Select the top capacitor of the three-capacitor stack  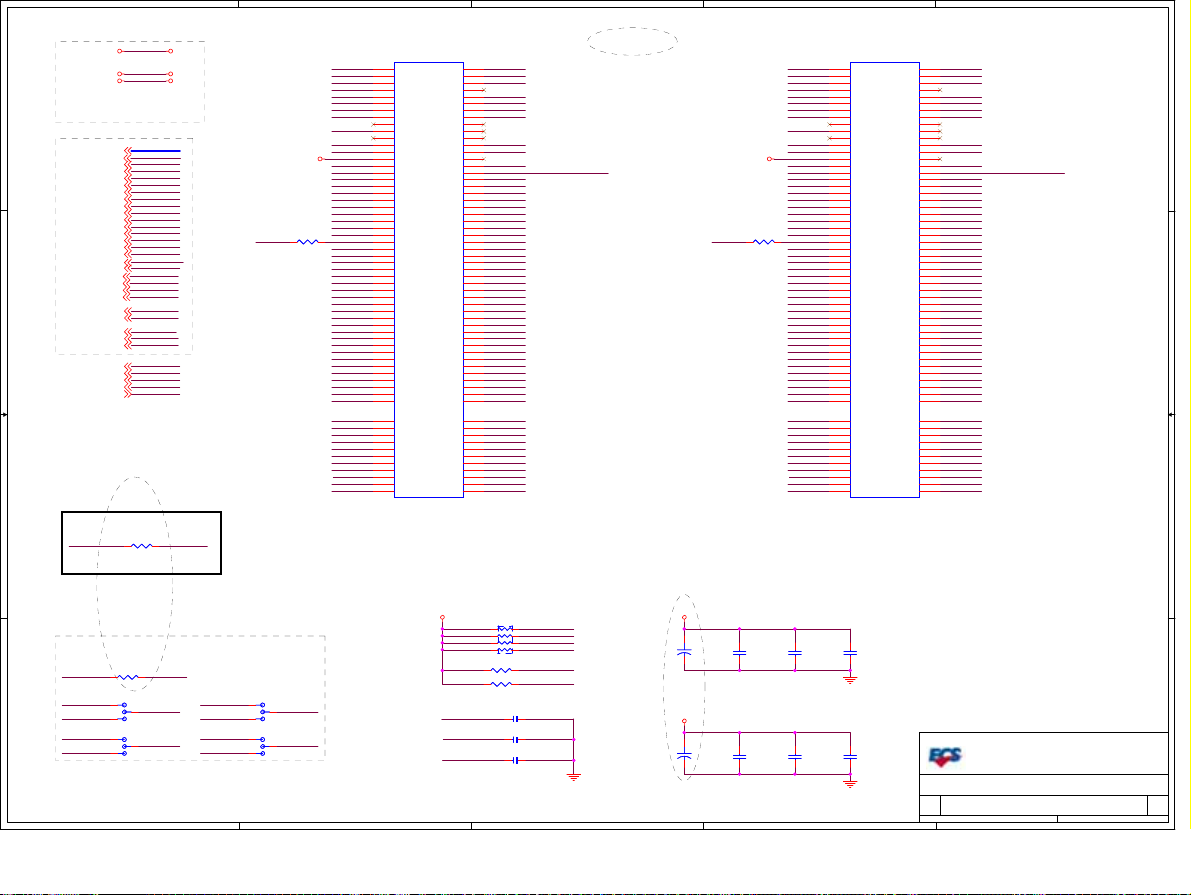pyautogui.click(x=515, y=719)
